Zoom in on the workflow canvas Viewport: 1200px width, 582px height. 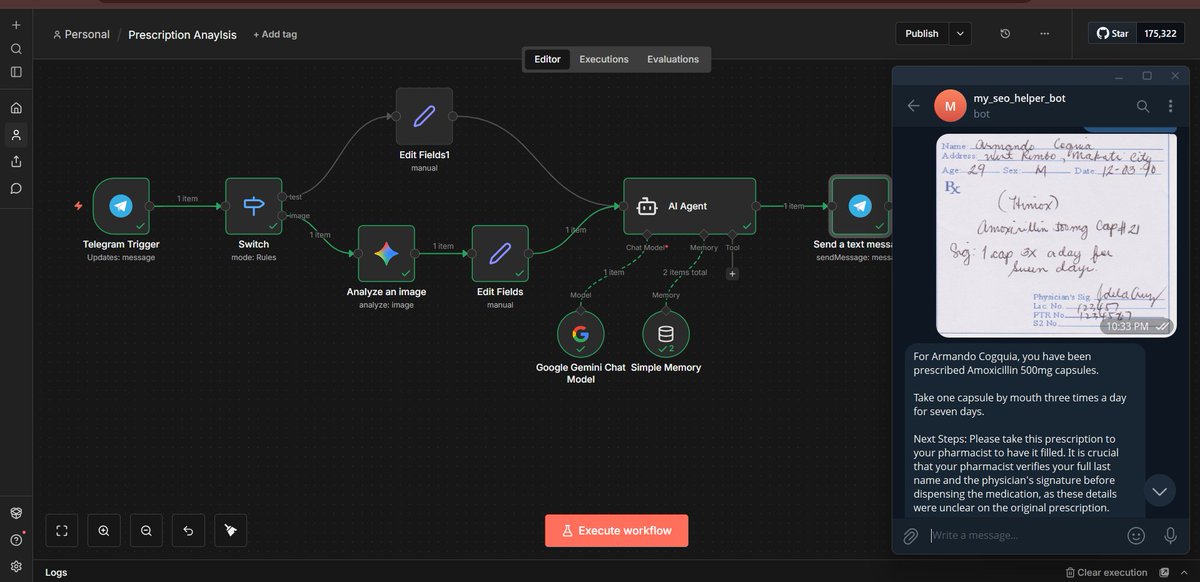104,531
